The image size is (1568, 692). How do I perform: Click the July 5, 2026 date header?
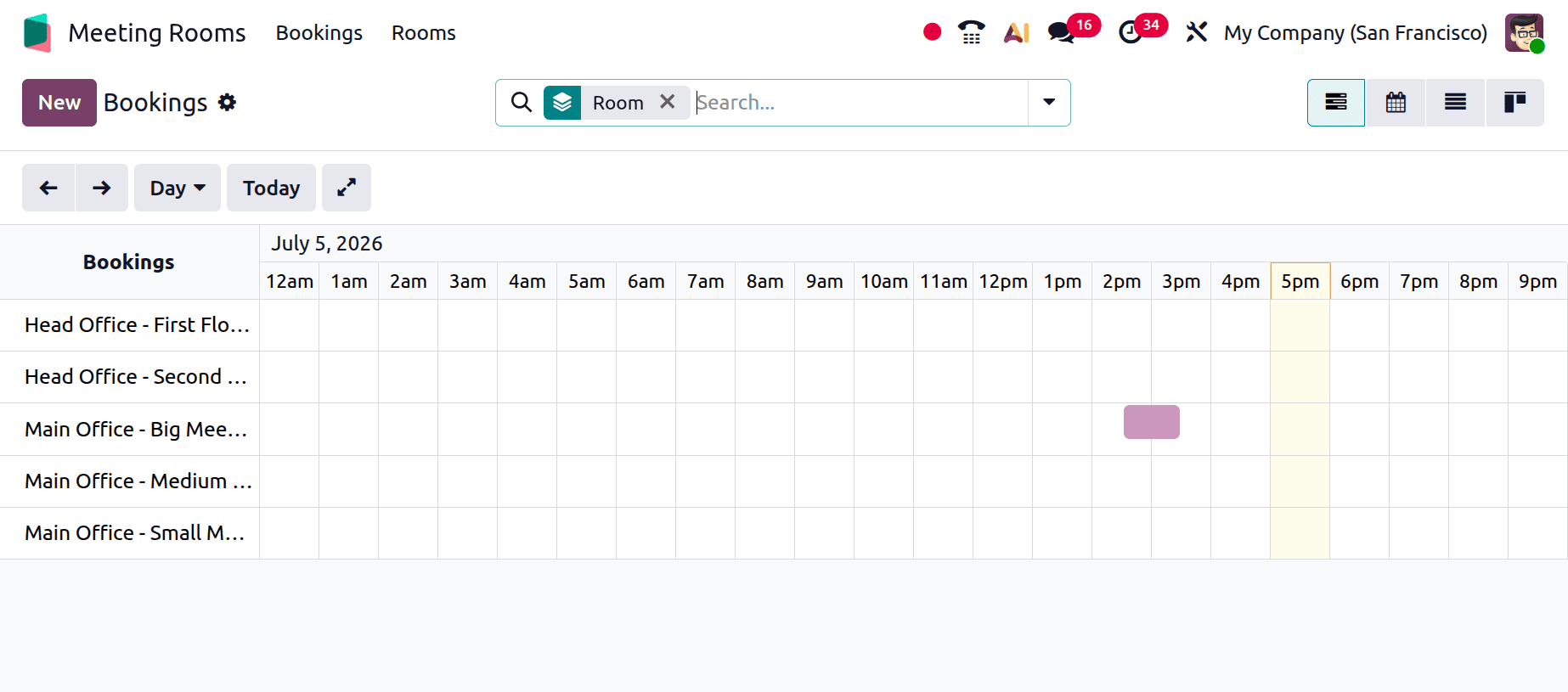pyautogui.click(x=327, y=244)
